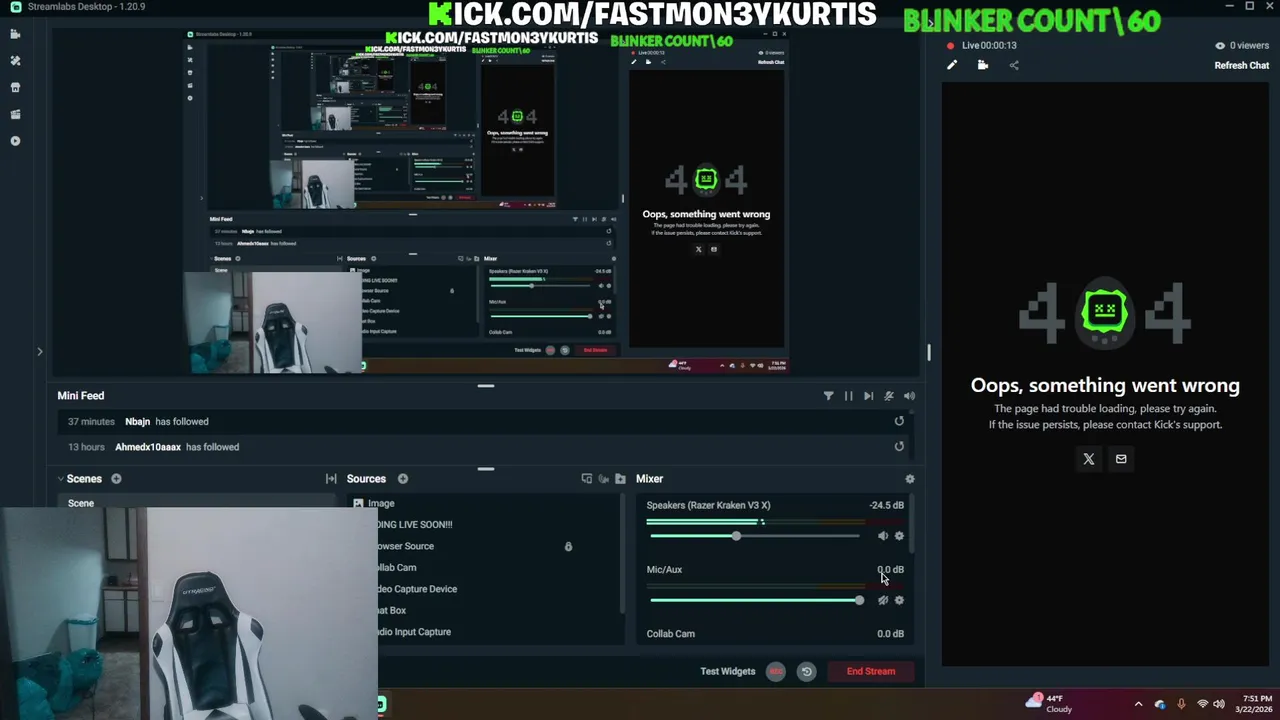Open Mixer advanced settings gear
Viewport: 1280px width, 720px height.
tap(909, 479)
